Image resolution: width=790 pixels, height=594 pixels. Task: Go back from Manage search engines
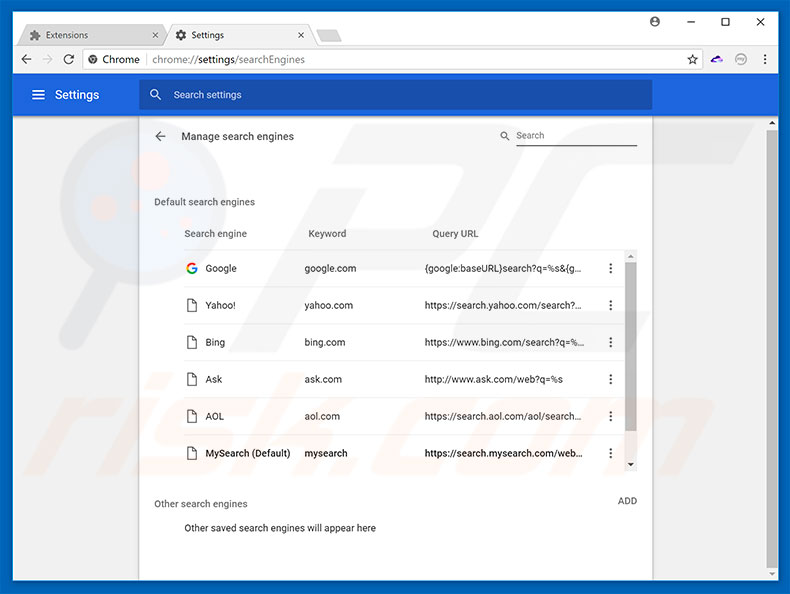point(160,136)
